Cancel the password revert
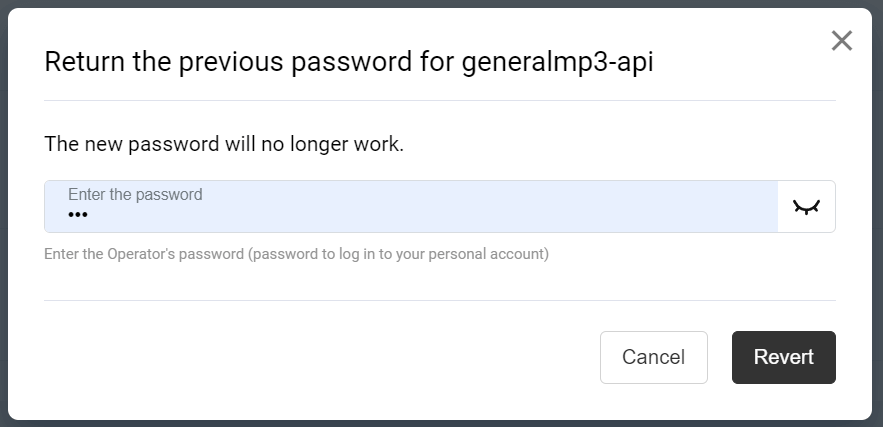Image resolution: width=883 pixels, height=427 pixels. 653,357
